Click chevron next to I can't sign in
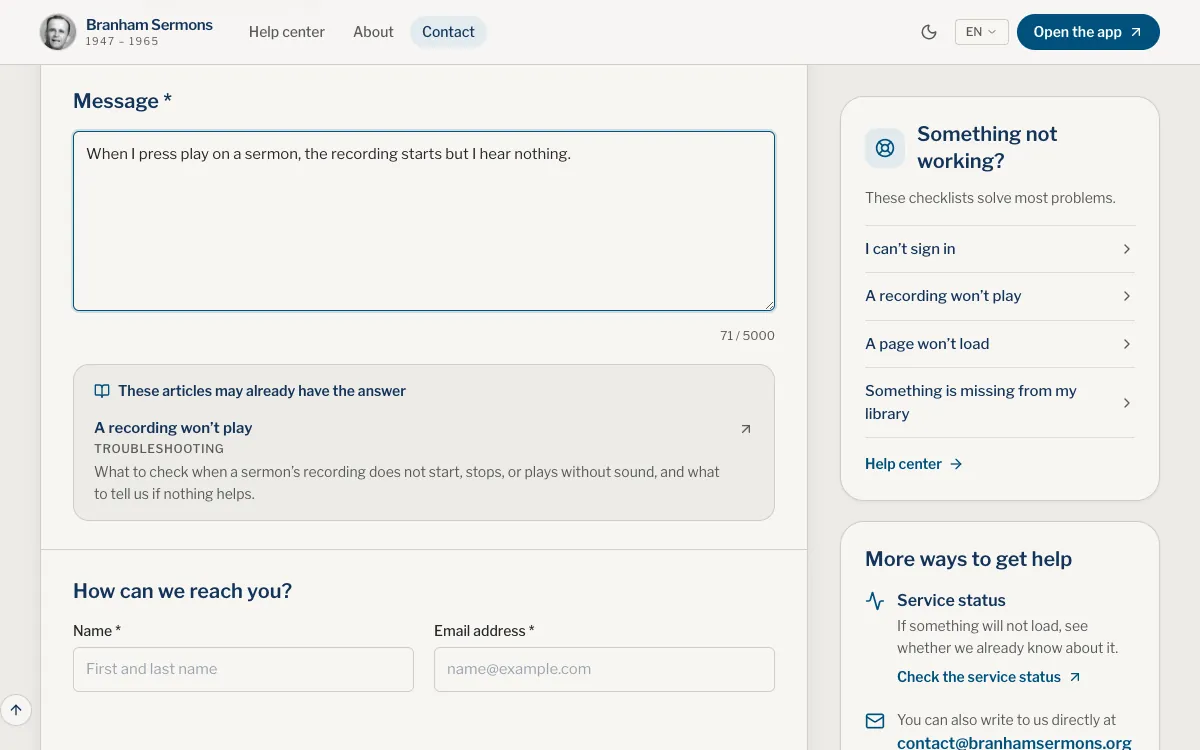 [x=1127, y=249]
